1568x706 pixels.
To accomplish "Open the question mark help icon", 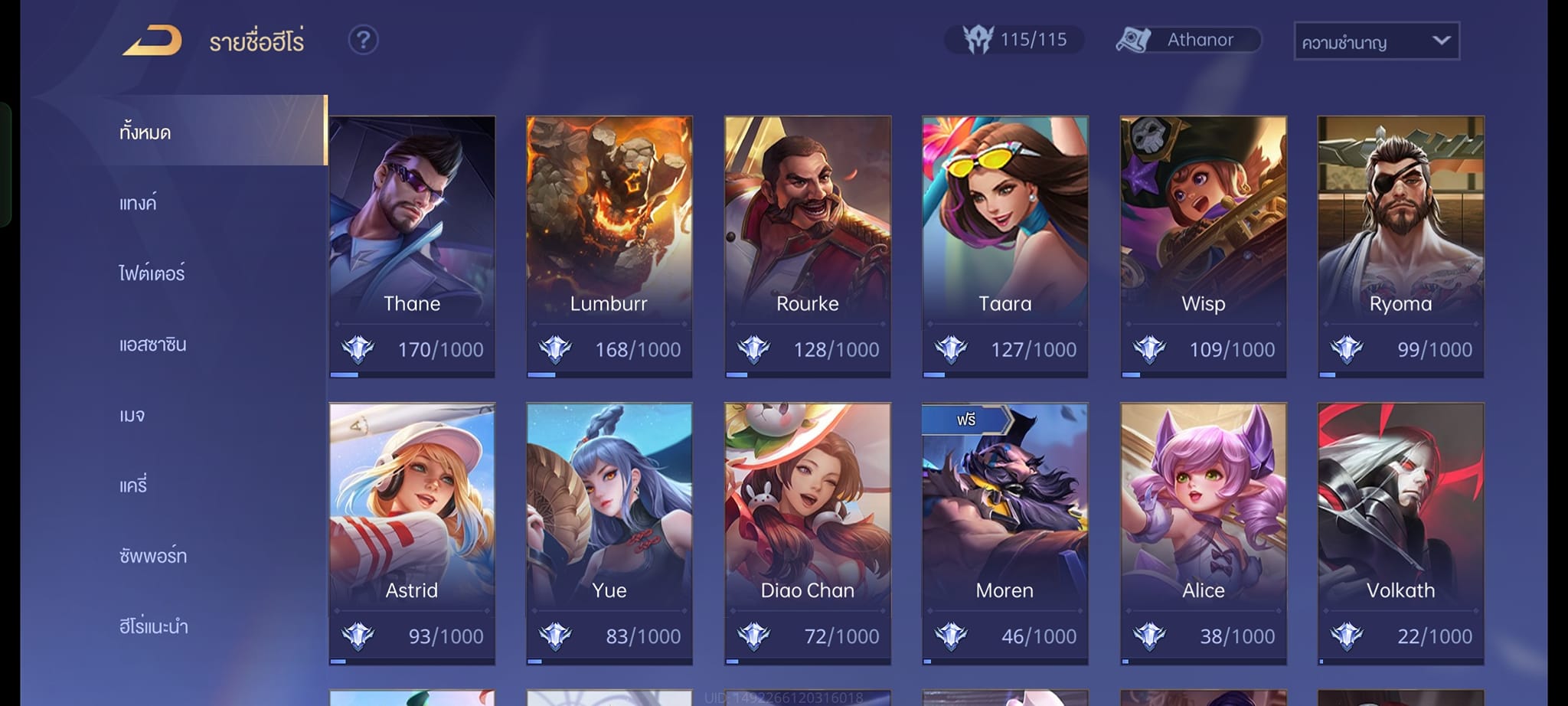I will coord(363,40).
